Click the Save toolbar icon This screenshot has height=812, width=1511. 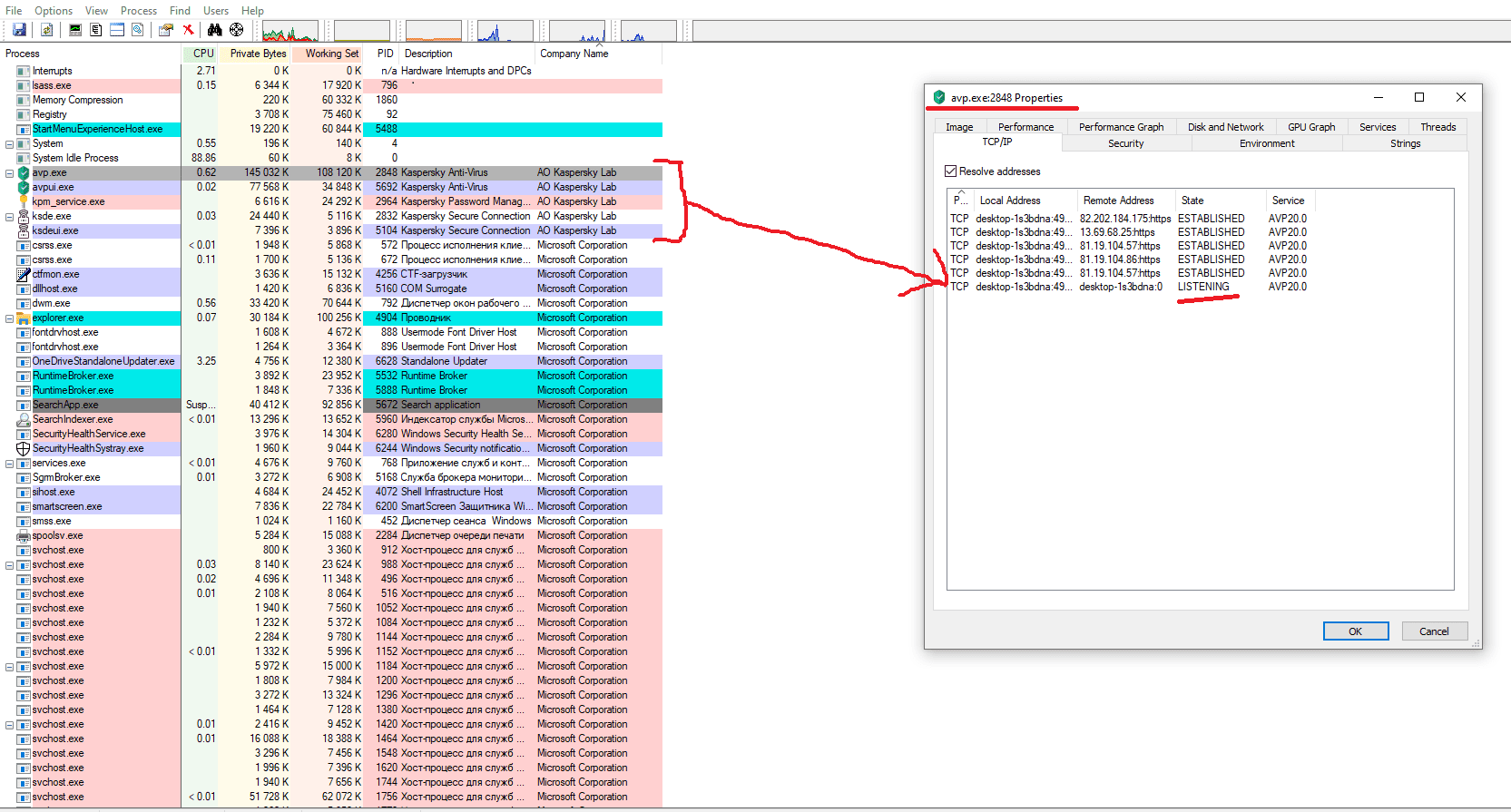coord(19,30)
